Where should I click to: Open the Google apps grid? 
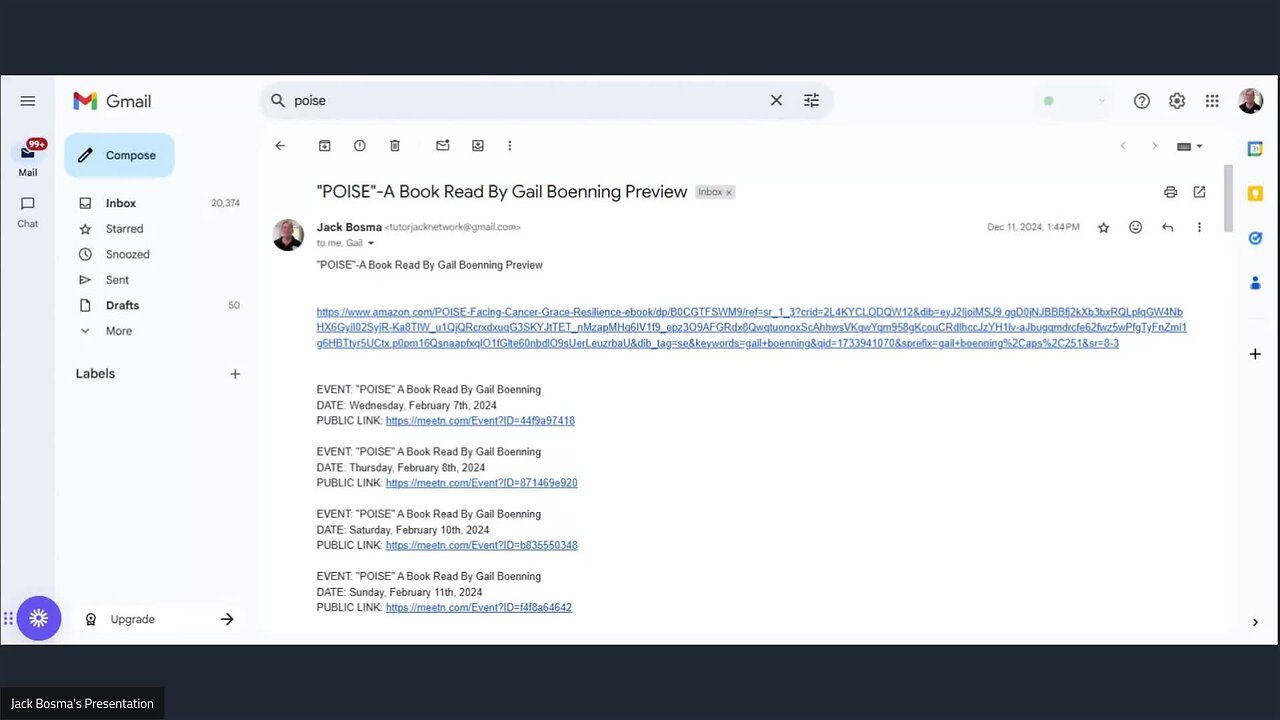(1212, 101)
